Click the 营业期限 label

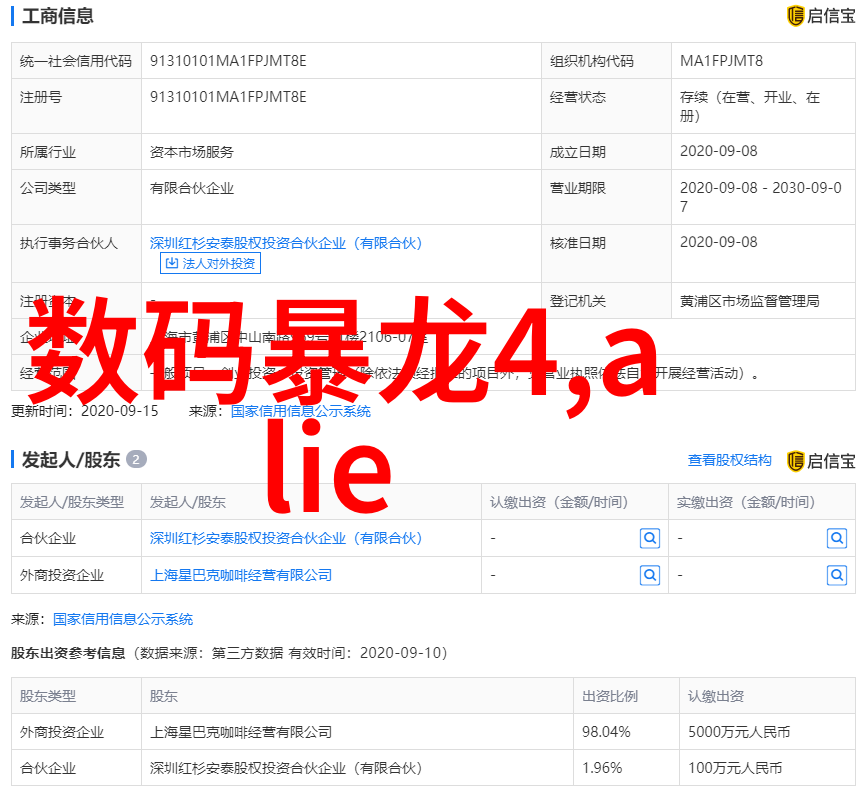(x=577, y=188)
